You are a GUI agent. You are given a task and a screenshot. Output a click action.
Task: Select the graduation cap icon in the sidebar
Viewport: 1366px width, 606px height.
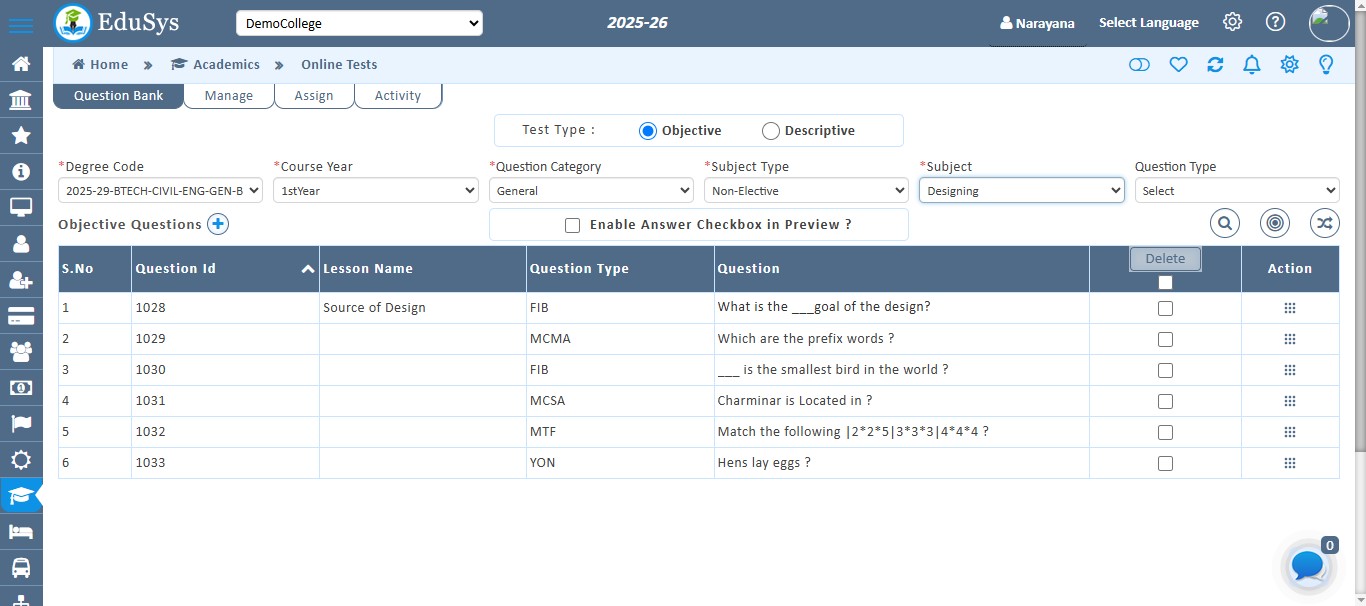[21, 495]
